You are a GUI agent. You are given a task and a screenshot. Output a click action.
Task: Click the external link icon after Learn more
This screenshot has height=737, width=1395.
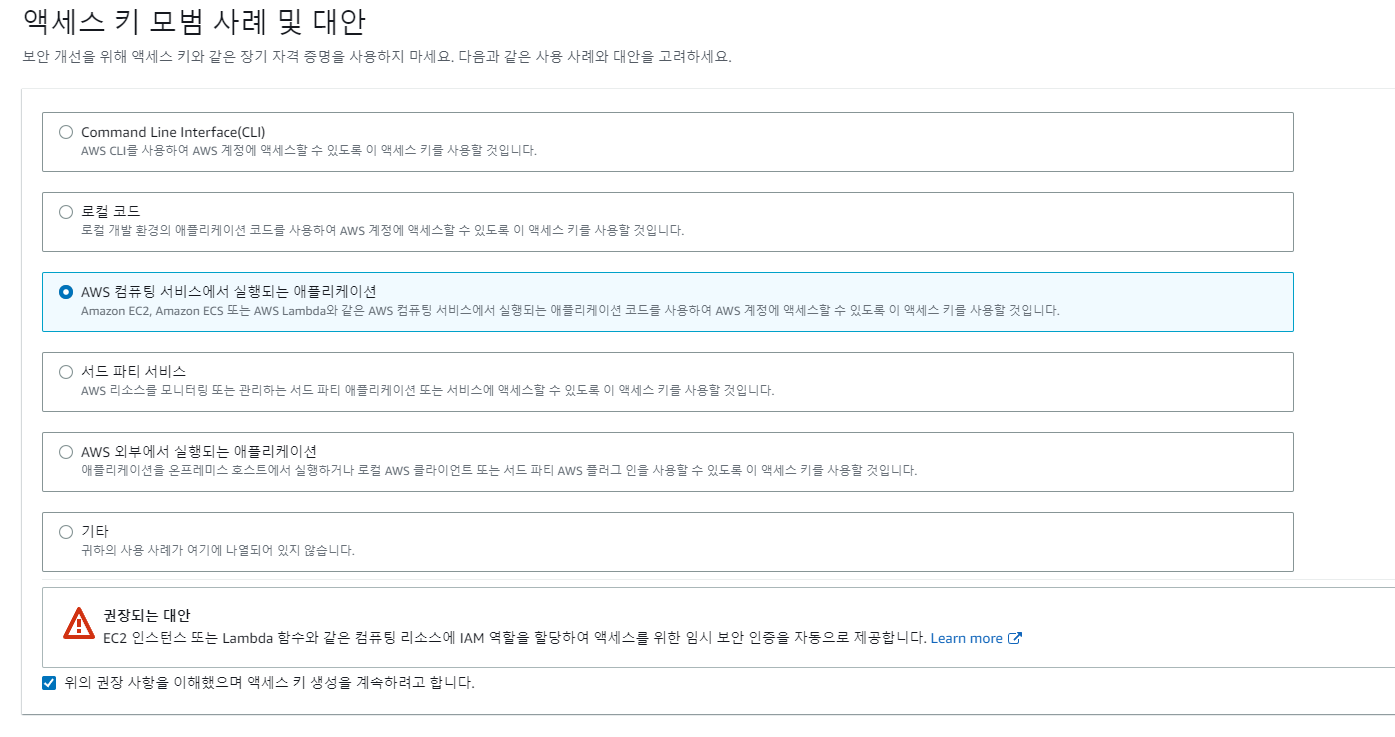pyautogui.click(x=1014, y=638)
